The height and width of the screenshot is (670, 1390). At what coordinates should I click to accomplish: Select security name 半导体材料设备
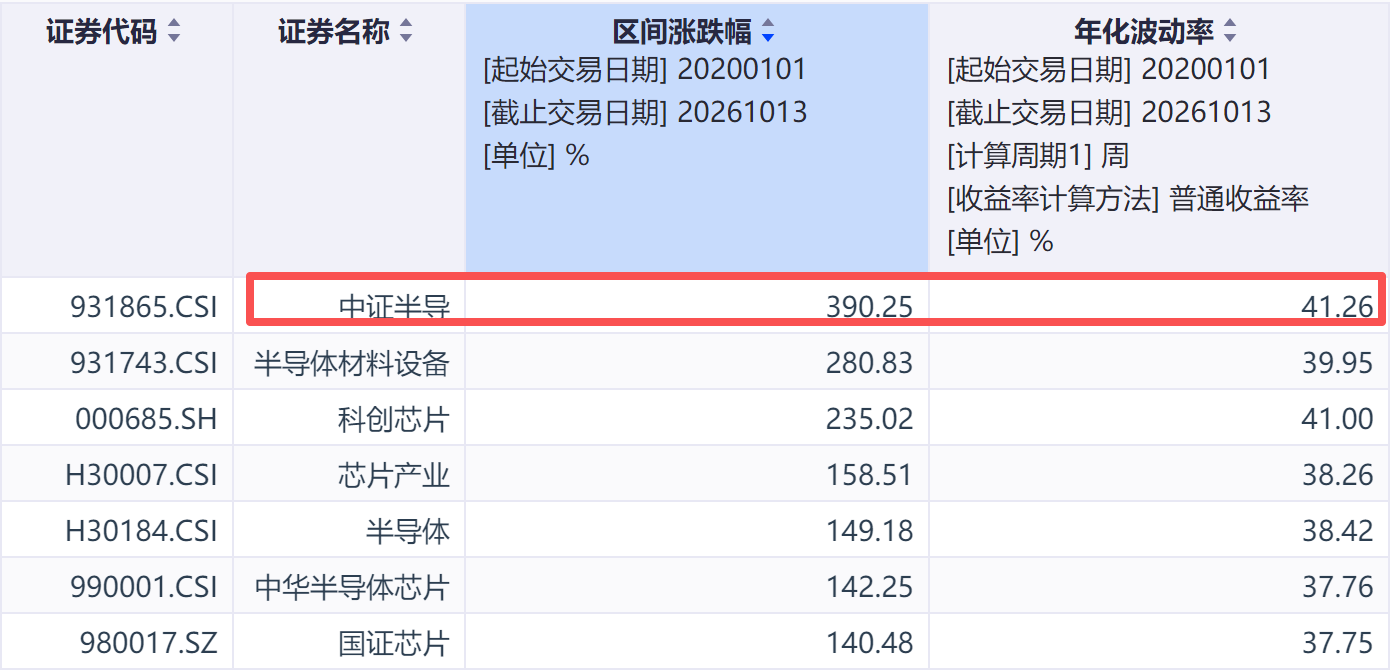coord(352,363)
